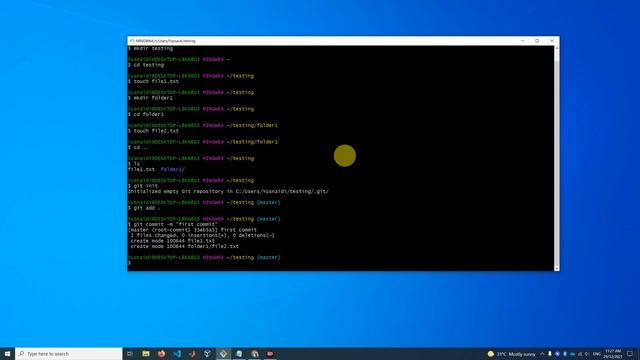Launch Firefox from the taskbar
This screenshot has width=640, height=360.
tap(161, 353)
